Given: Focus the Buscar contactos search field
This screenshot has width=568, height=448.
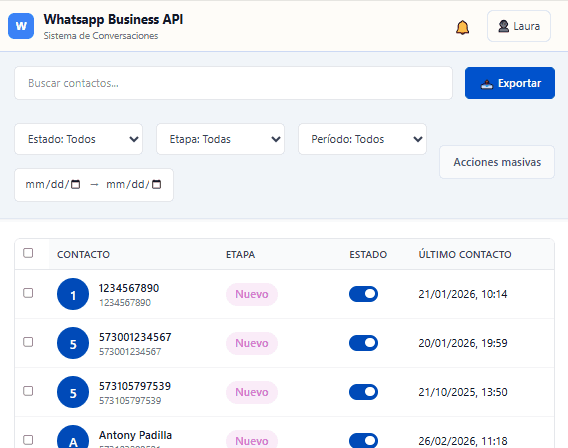Looking at the screenshot, I should coord(233,83).
